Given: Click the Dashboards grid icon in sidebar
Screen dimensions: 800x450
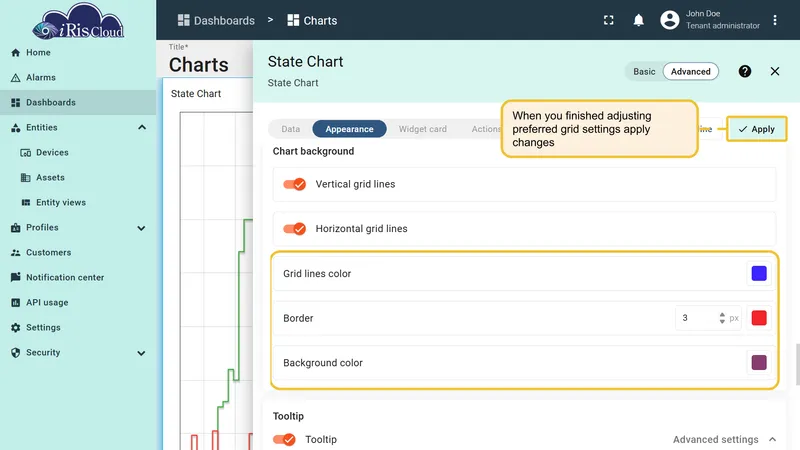Looking at the screenshot, I should pyautogui.click(x=15, y=103).
